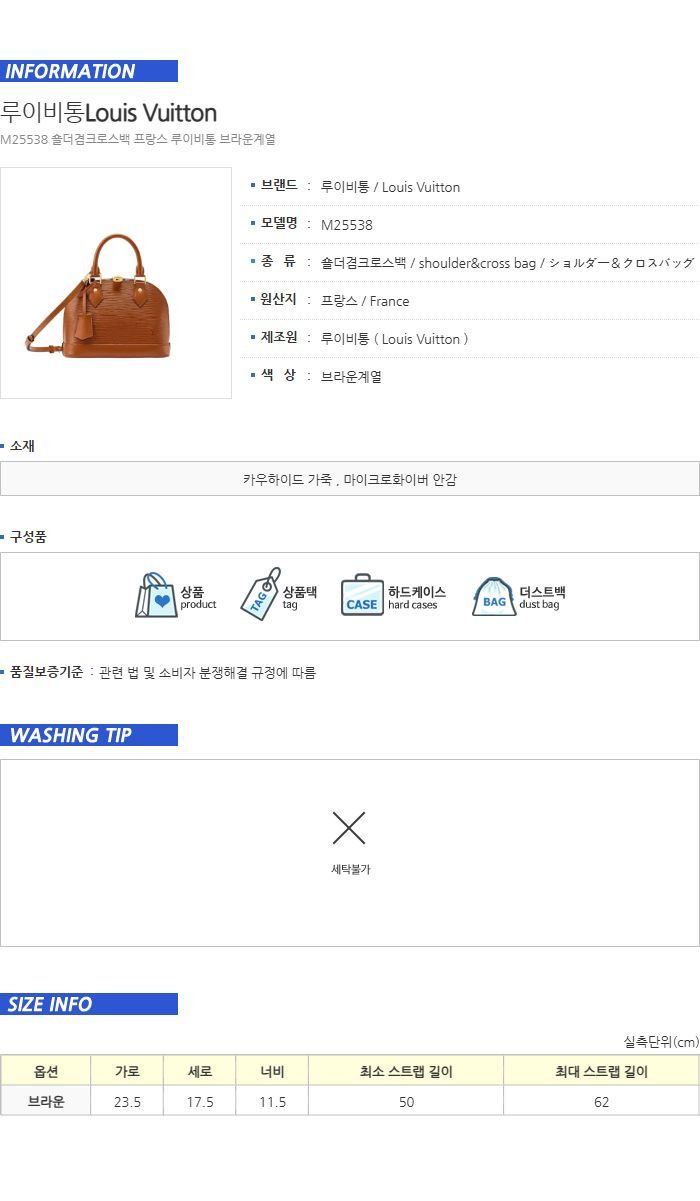This screenshot has height=1201, width=700.
Task: Click the material description box
Action: (350, 479)
